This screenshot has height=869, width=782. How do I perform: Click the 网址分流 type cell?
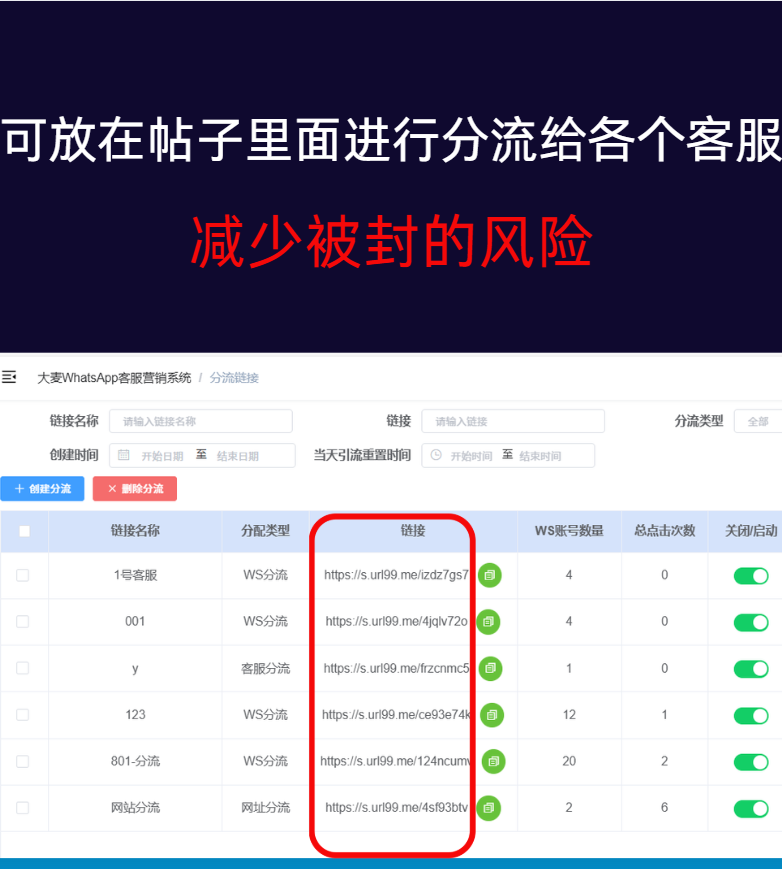(x=265, y=807)
